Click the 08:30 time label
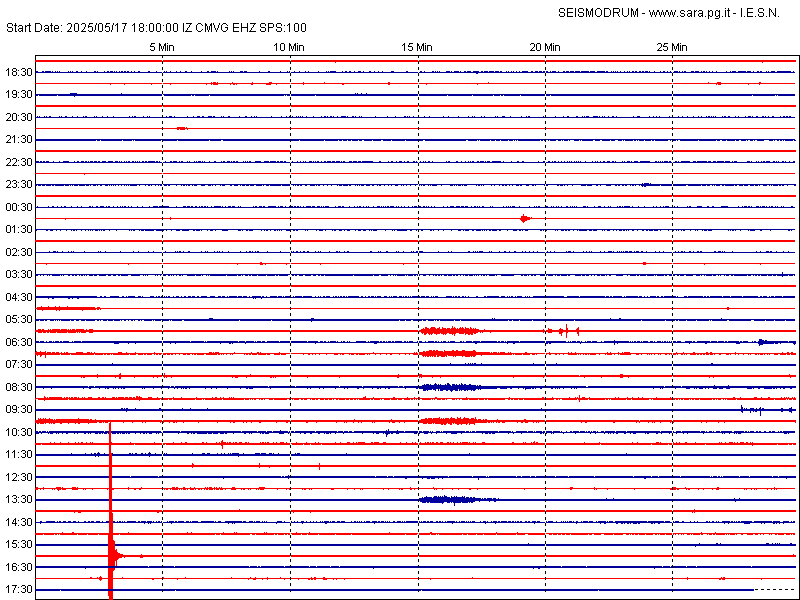The image size is (800, 600). pyautogui.click(x=19, y=387)
